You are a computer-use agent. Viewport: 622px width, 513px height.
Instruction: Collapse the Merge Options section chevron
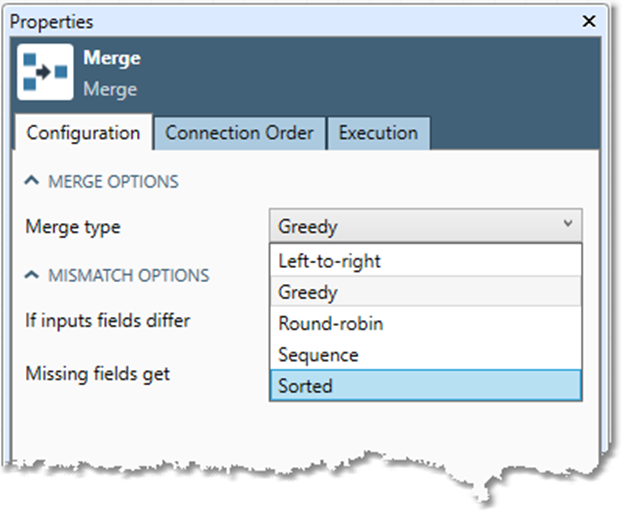[32, 181]
